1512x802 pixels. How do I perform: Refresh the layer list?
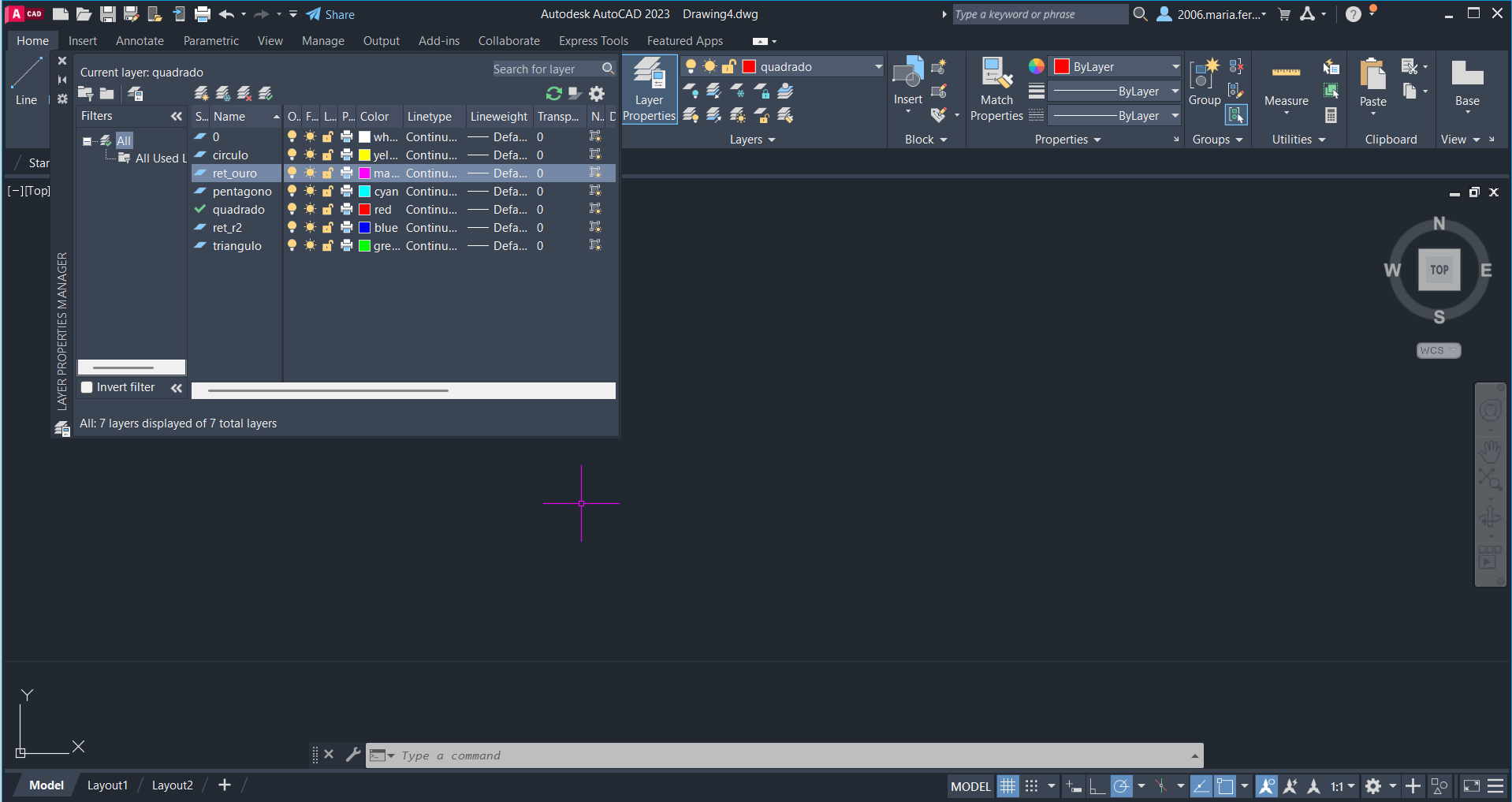pyautogui.click(x=554, y=94)
